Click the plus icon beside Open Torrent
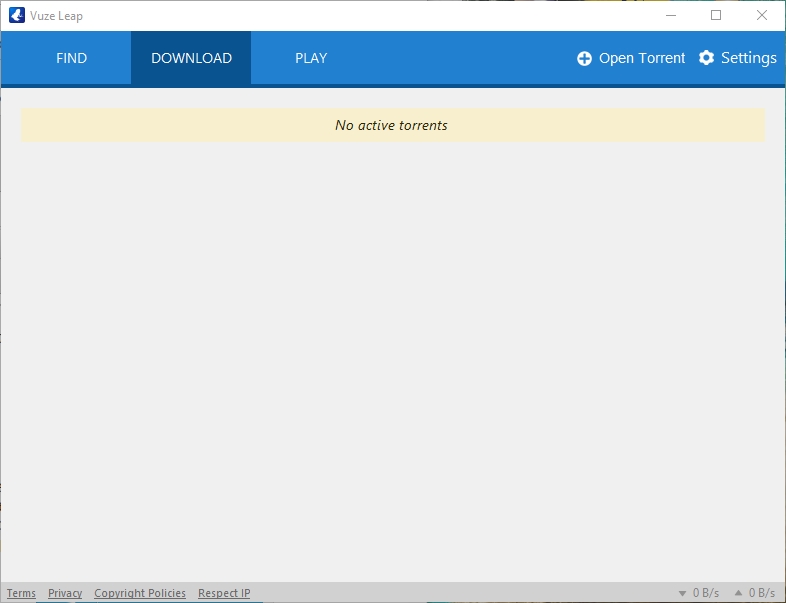Image resolution: width=786 pixels, height=603 pixels. [584, 59]
